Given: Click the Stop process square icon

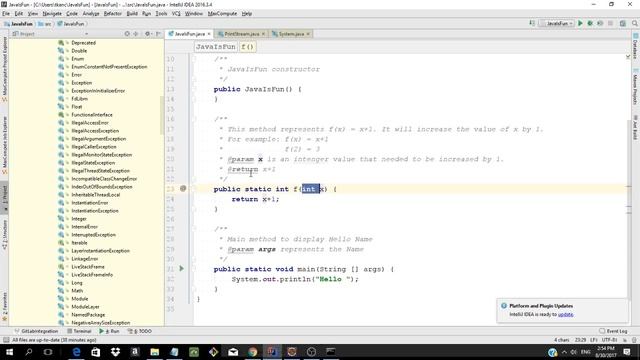Looking at the screenshot, I should 611,24.
